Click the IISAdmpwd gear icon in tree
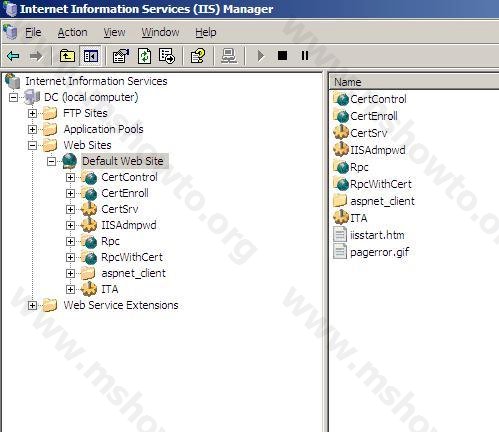 tap(89, 225)
